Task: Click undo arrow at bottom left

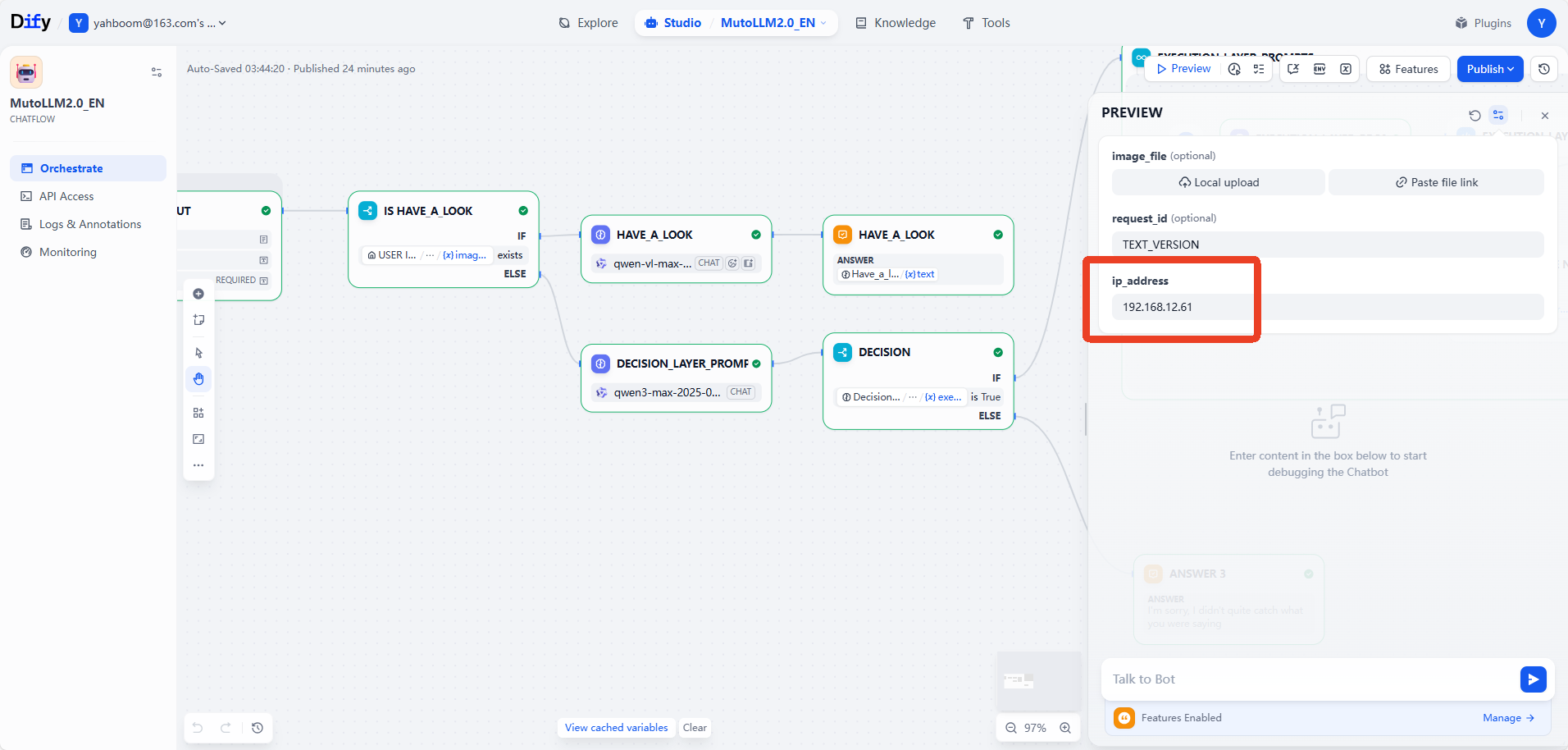Action: click(198, 728)
